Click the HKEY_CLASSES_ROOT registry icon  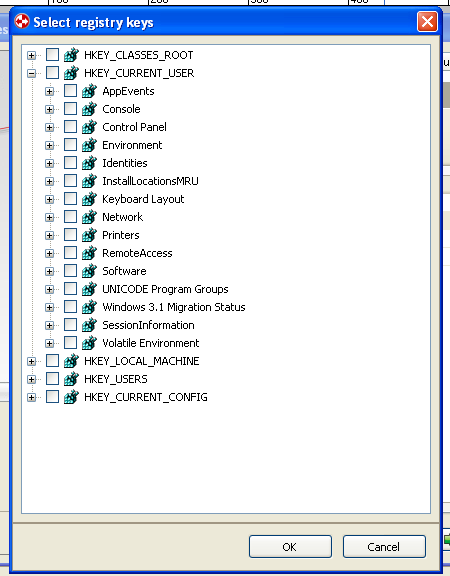click(x=71, y=55)
